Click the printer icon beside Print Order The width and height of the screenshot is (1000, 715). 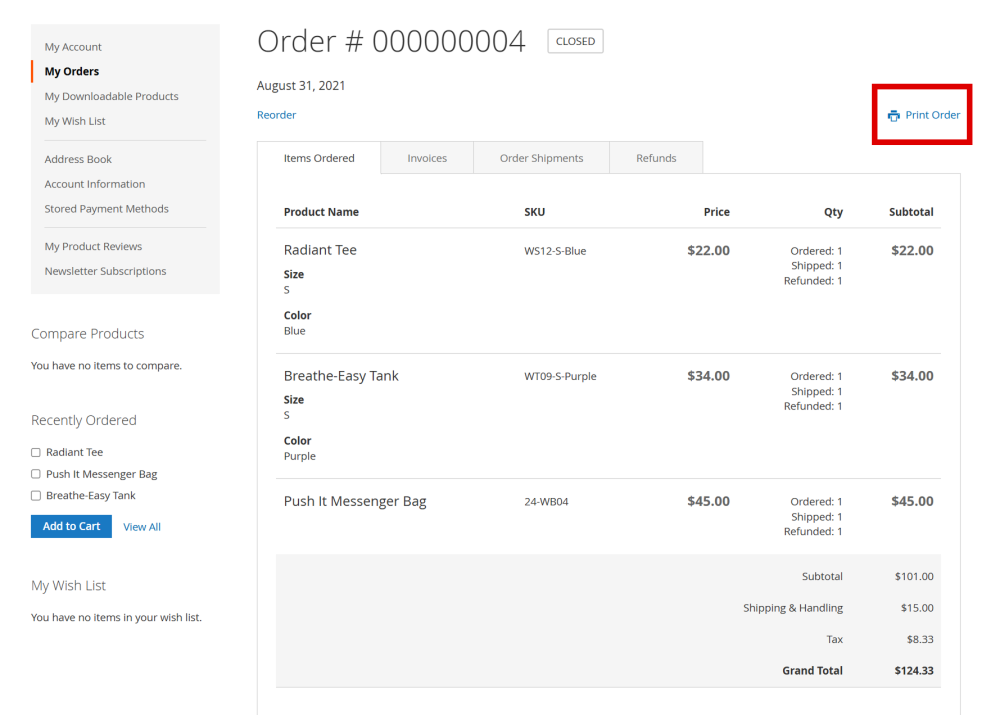tap(893, 115)
